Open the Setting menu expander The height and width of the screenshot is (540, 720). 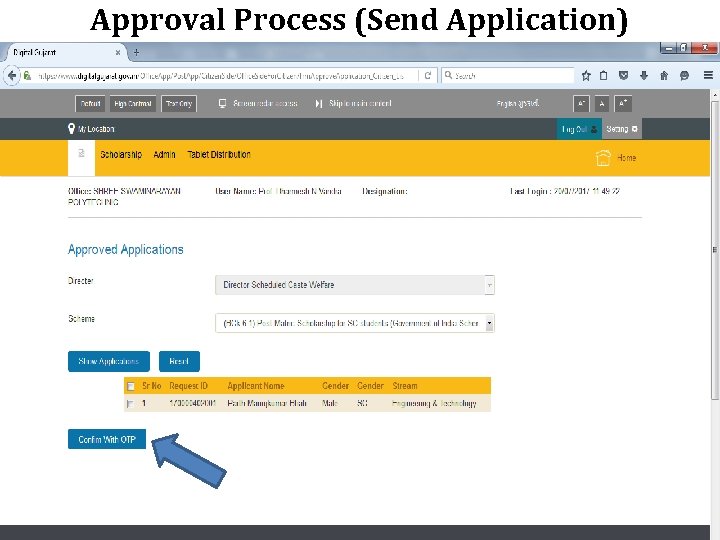click(635, 129)
